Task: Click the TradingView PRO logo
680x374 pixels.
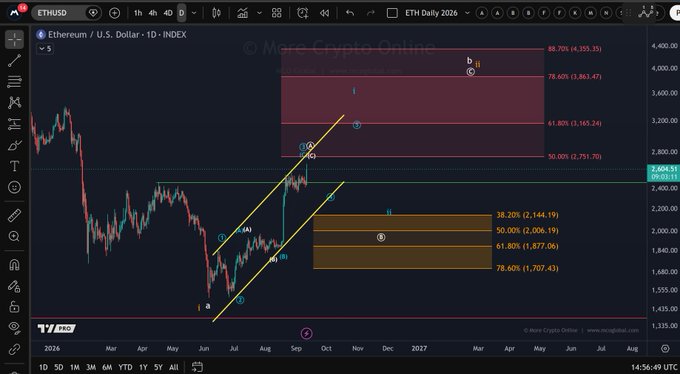Action: pos(56,328)
